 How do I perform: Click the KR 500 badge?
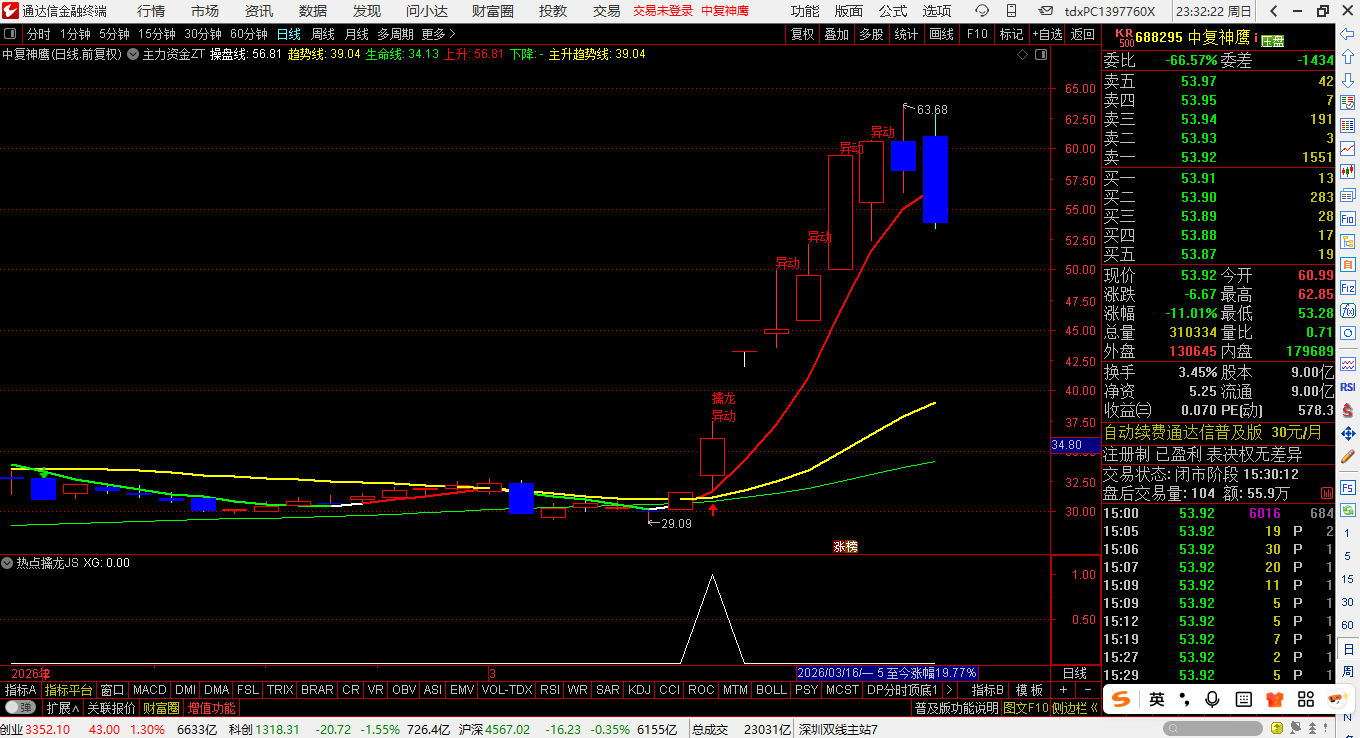(1125, 37)
